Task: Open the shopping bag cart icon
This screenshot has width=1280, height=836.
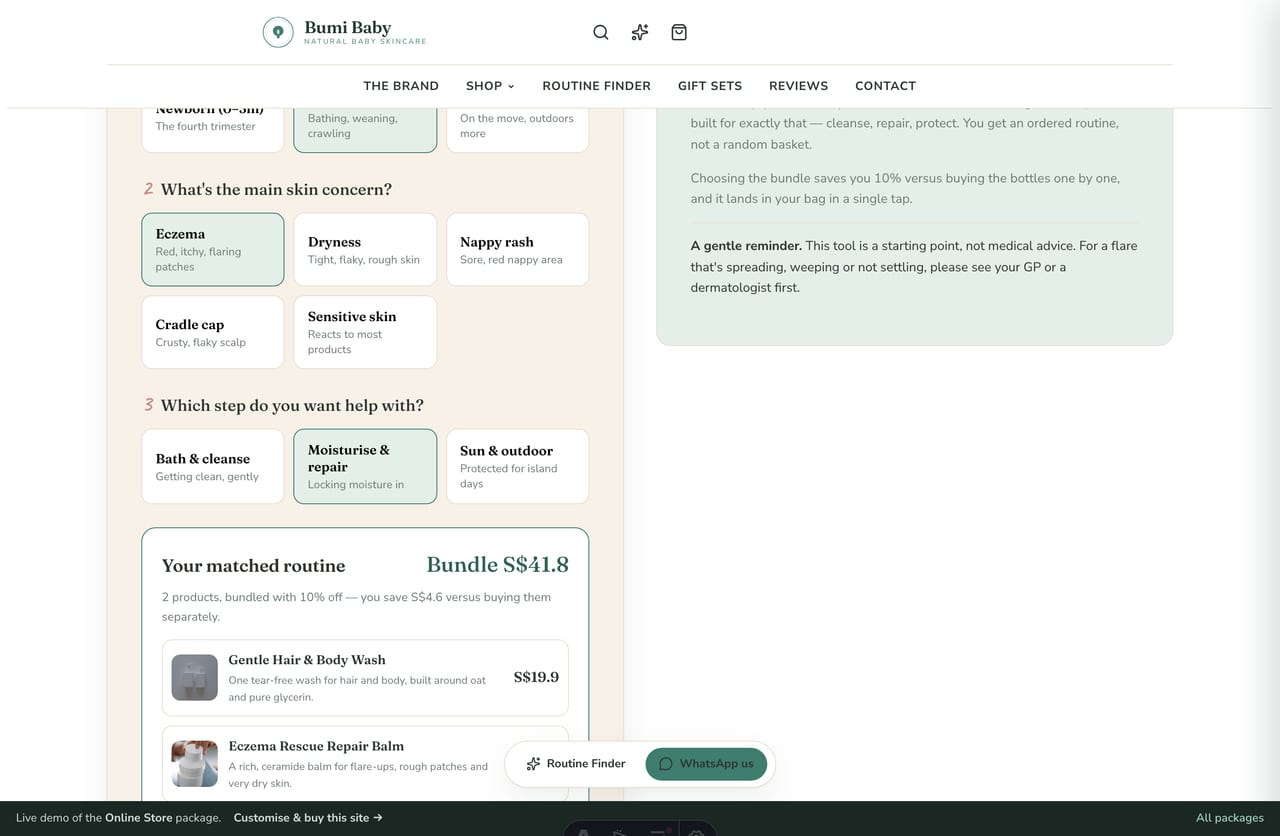Action: tap(679, 32)
